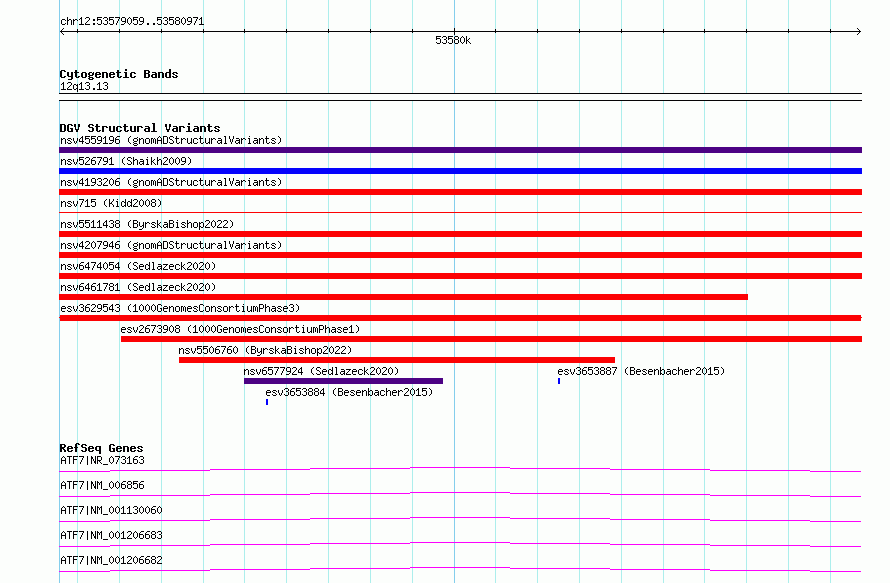Screen dimensions: 890x583
Task: Click the magenta line of ATF7|NM_006856
Action: pyautogui.click(x=460, y=494)
